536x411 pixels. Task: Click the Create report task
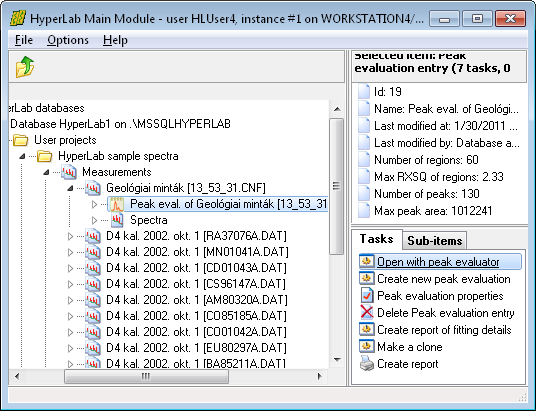(407, 364)
